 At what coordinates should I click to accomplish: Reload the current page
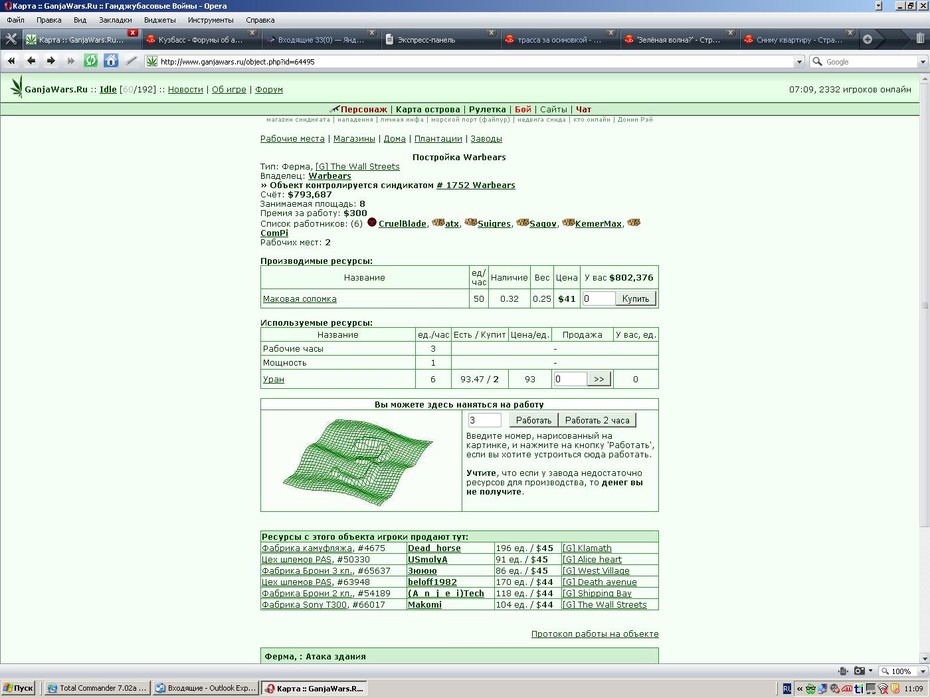coord(91,60)
